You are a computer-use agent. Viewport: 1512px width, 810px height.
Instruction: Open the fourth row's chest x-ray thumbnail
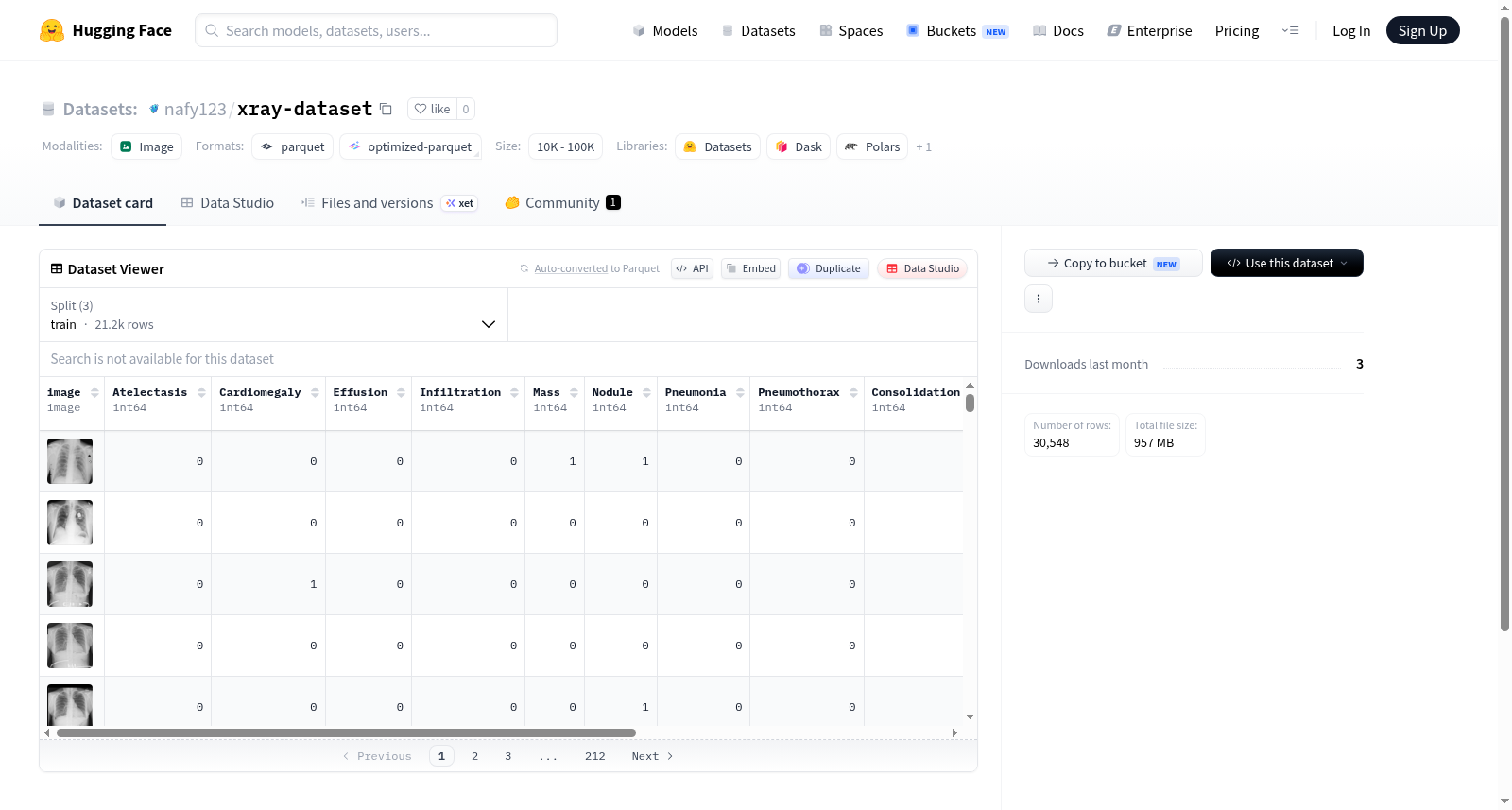click(x=70, y=646)
